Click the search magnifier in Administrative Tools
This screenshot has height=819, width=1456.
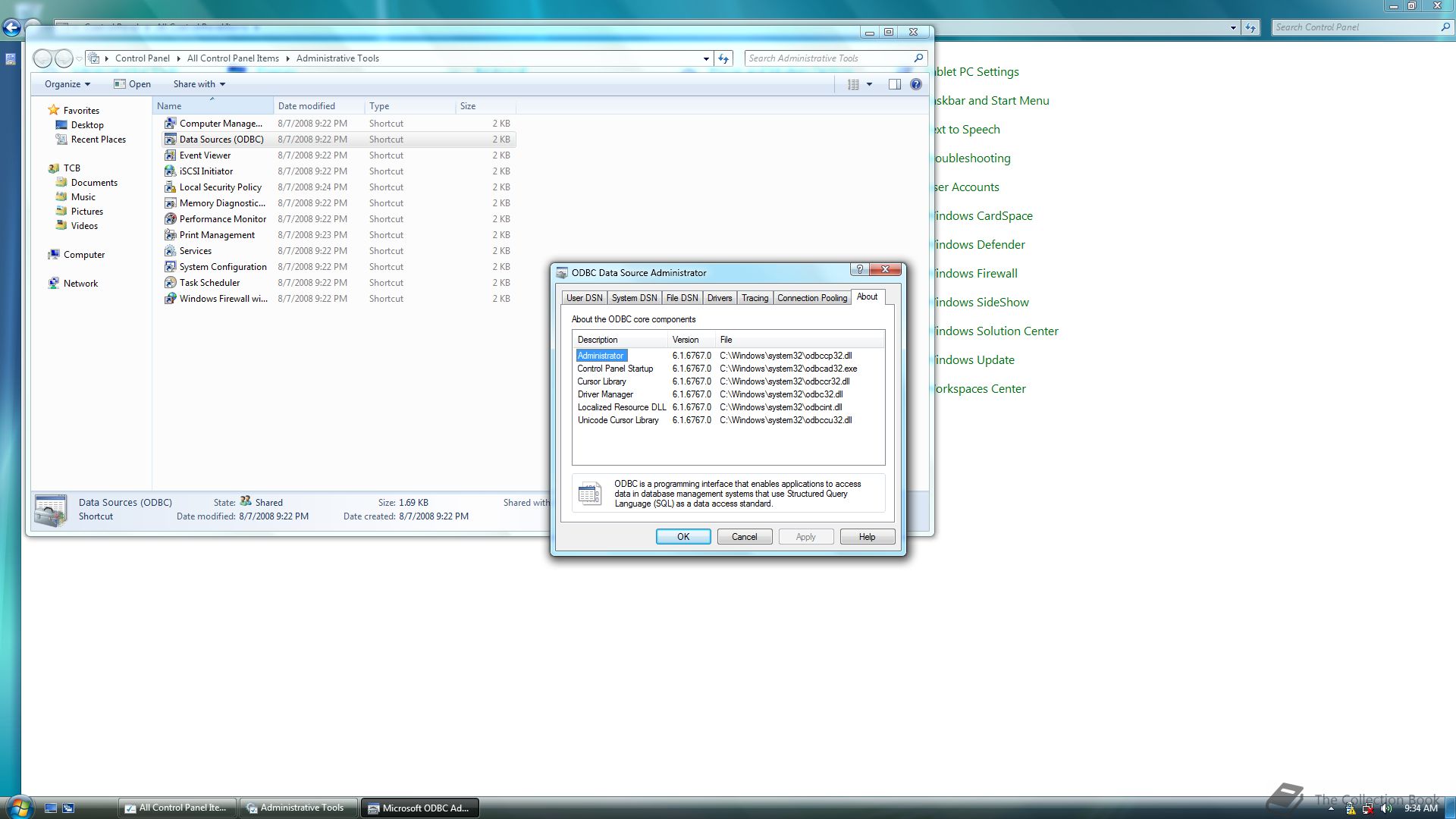[918, 58]
